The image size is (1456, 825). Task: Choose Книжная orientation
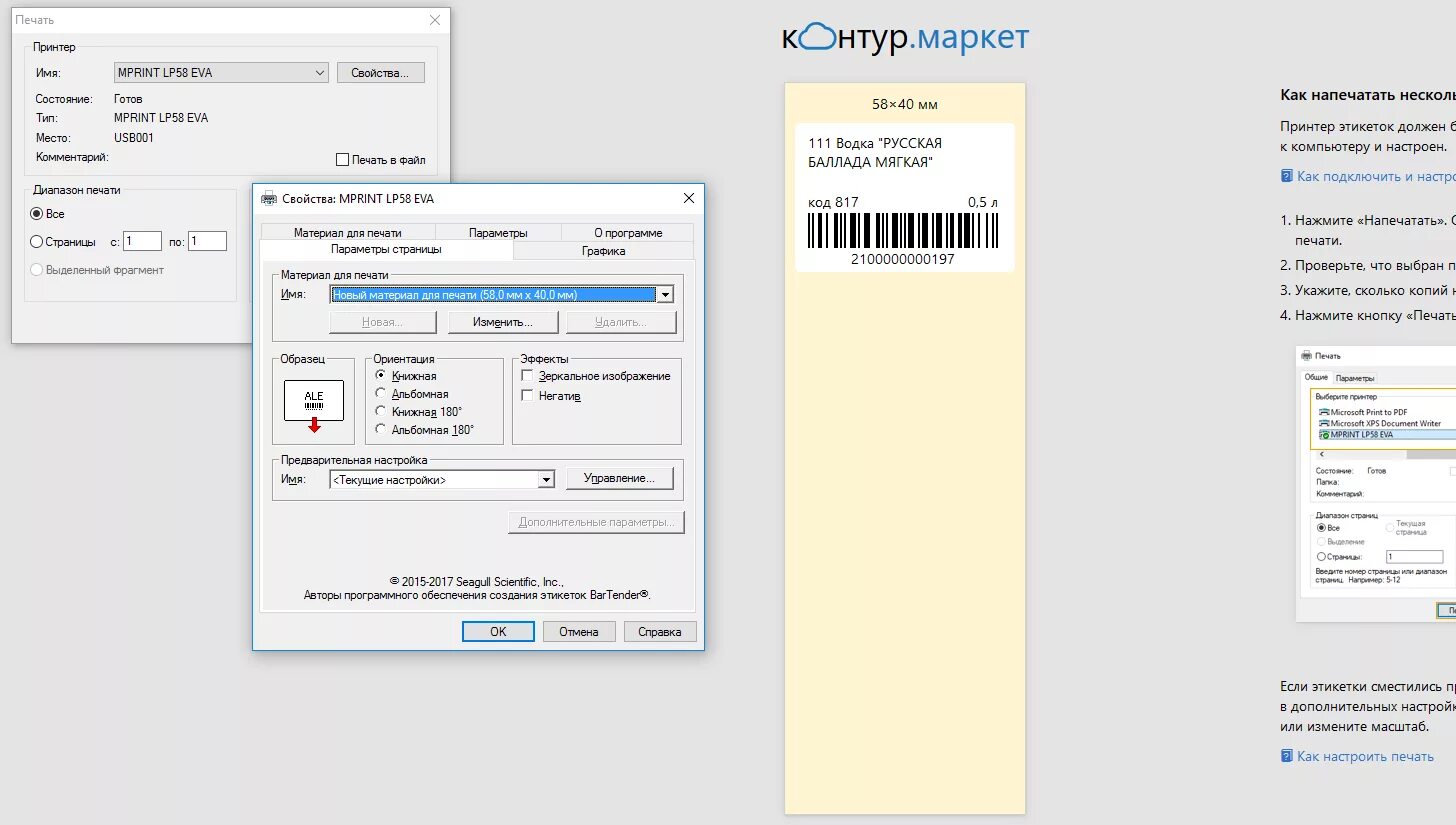tap(381, 375)
